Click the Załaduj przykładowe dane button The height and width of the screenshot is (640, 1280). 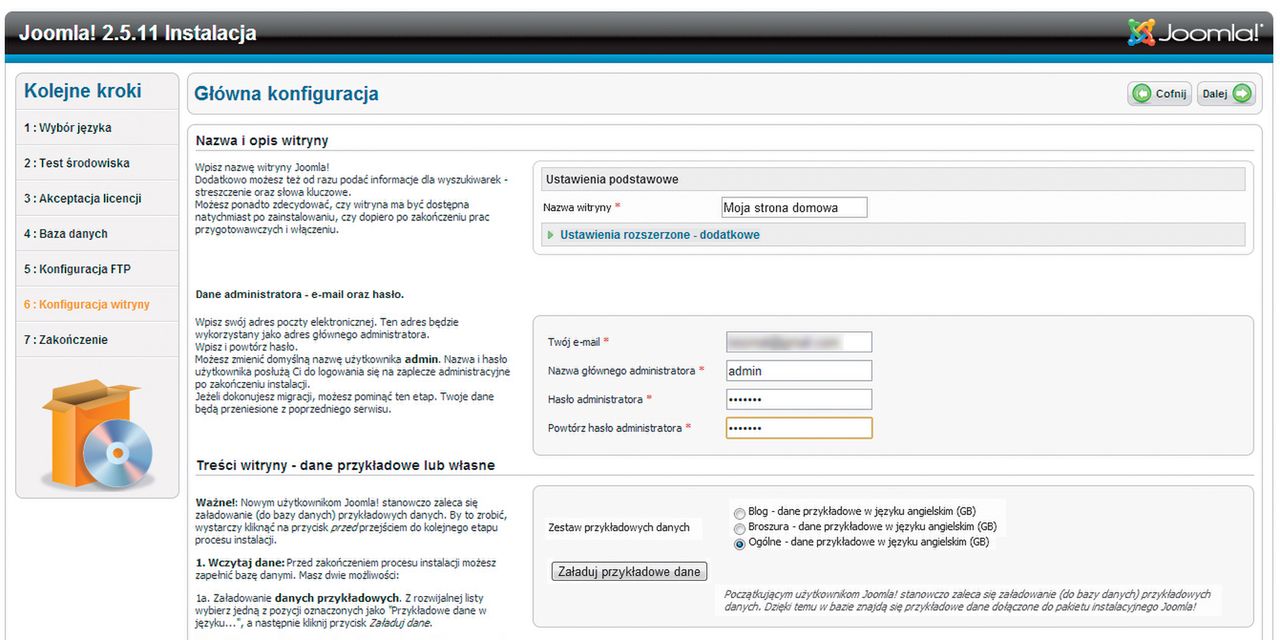click(x=629, y=572)
